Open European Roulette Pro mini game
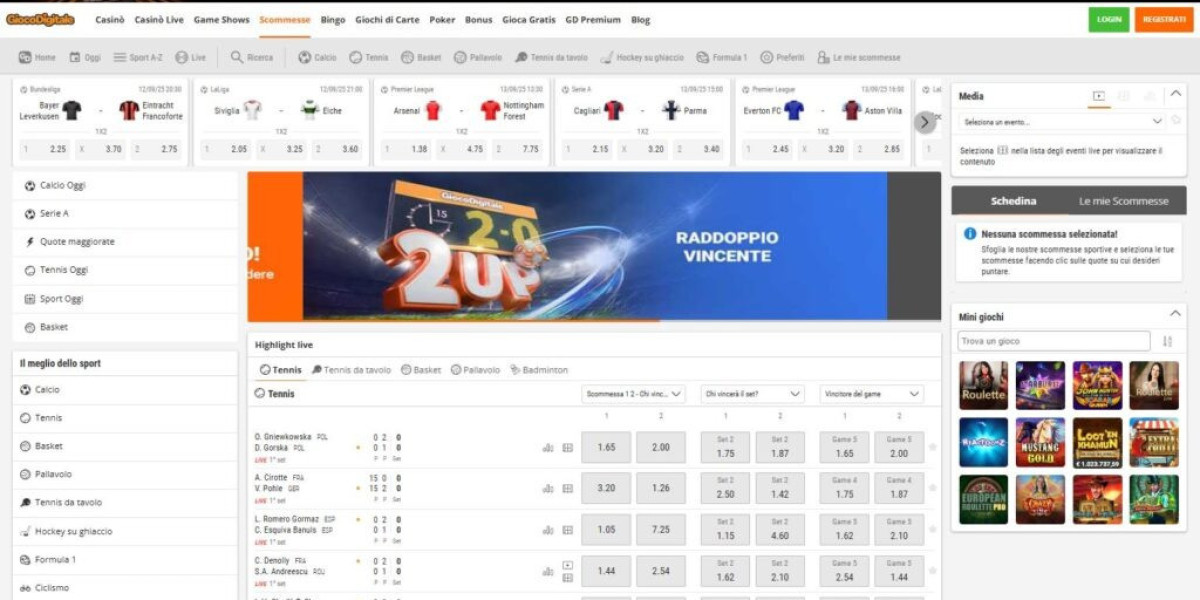The width and height of the screenshot is (1200, 600). coord(984,499)
